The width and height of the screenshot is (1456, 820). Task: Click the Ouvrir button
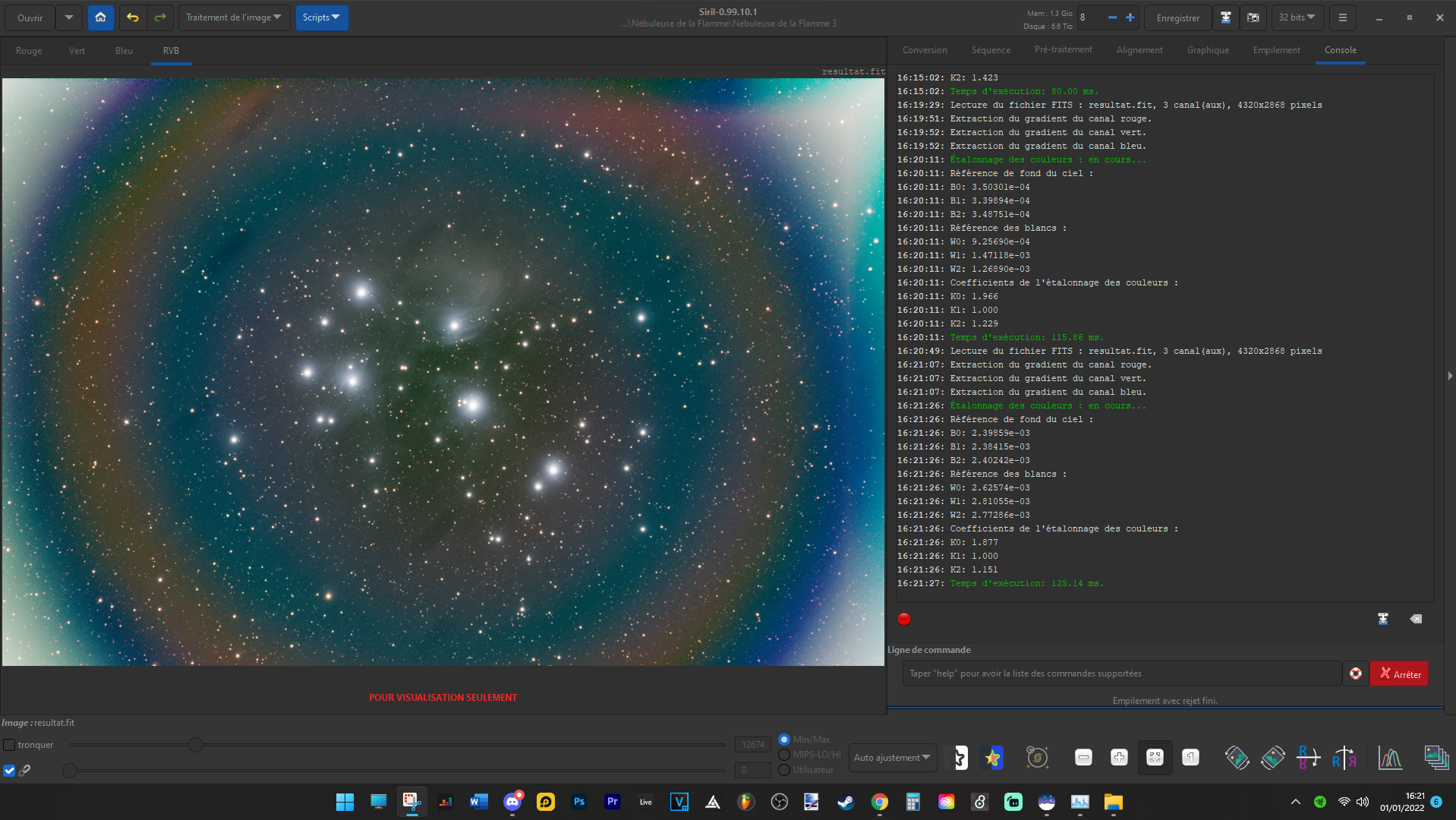click(30, 17)
